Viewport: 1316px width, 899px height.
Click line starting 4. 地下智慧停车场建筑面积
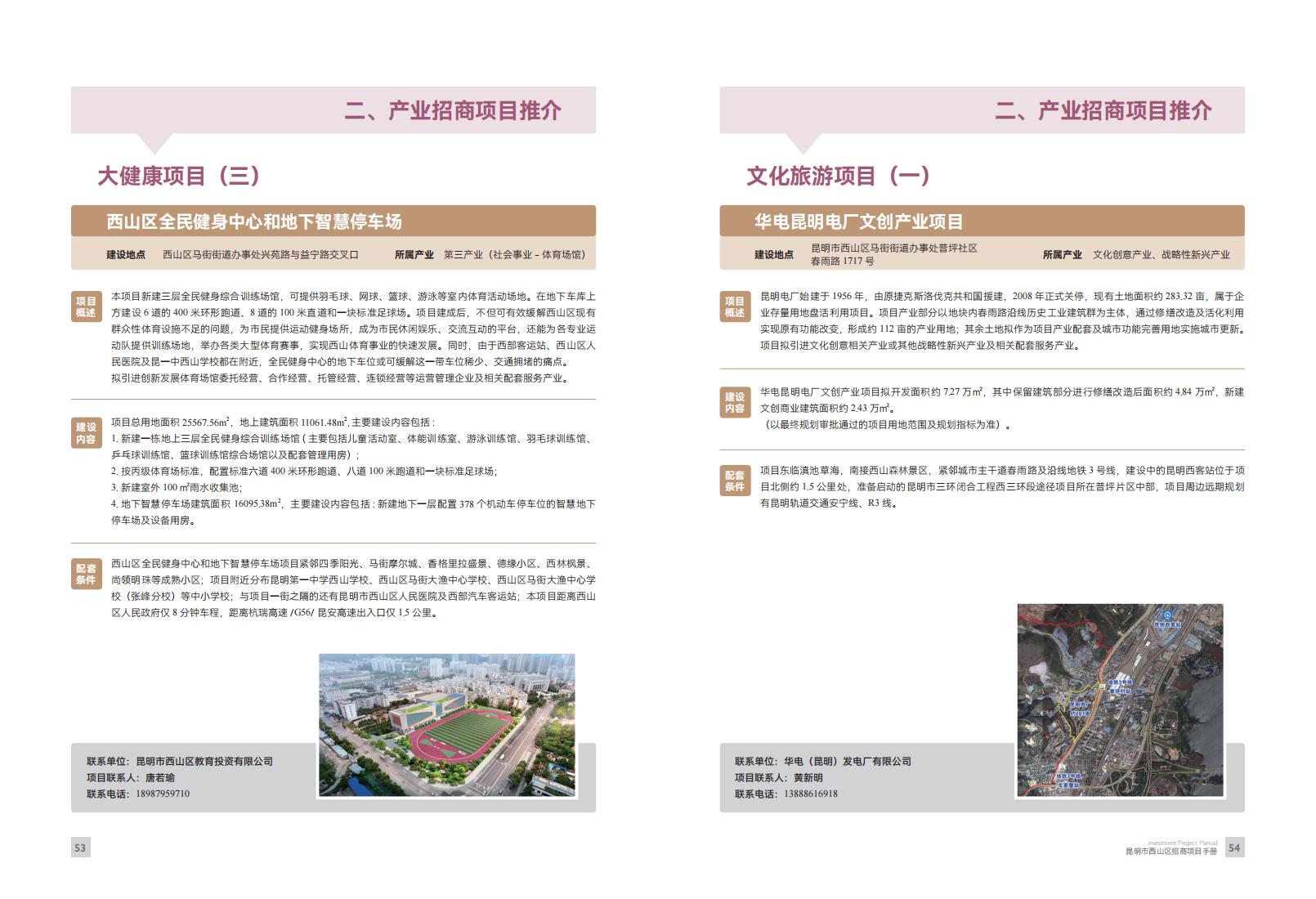(353, 503)
